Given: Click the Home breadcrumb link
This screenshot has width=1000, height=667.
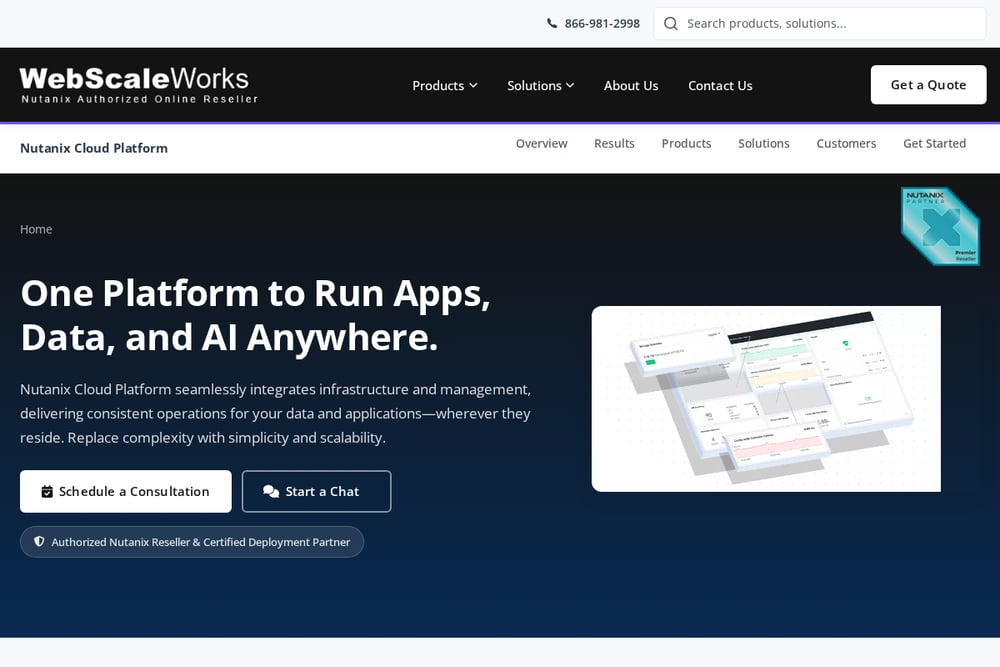Looking at the screenshot, I should 36,230.
